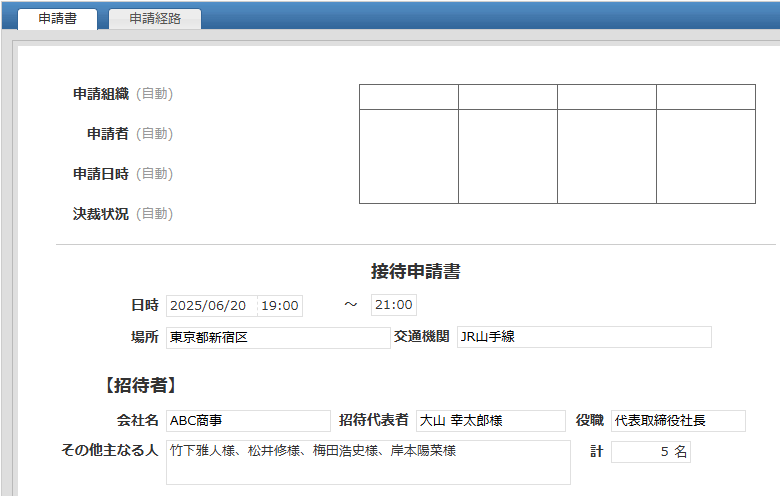Select the 招待代表者 field 大山 幸太郎様
The height and width of the screenshot is (496, 780).
(x=490, y=421)
